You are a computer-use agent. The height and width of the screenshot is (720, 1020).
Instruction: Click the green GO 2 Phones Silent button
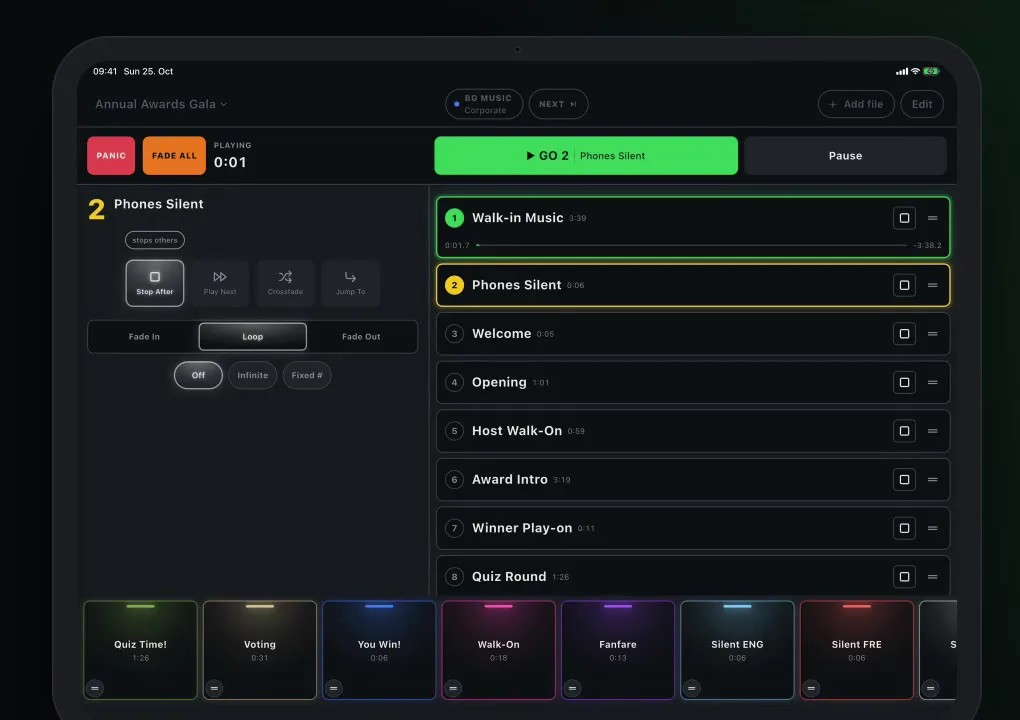click(x=586, y=155)
